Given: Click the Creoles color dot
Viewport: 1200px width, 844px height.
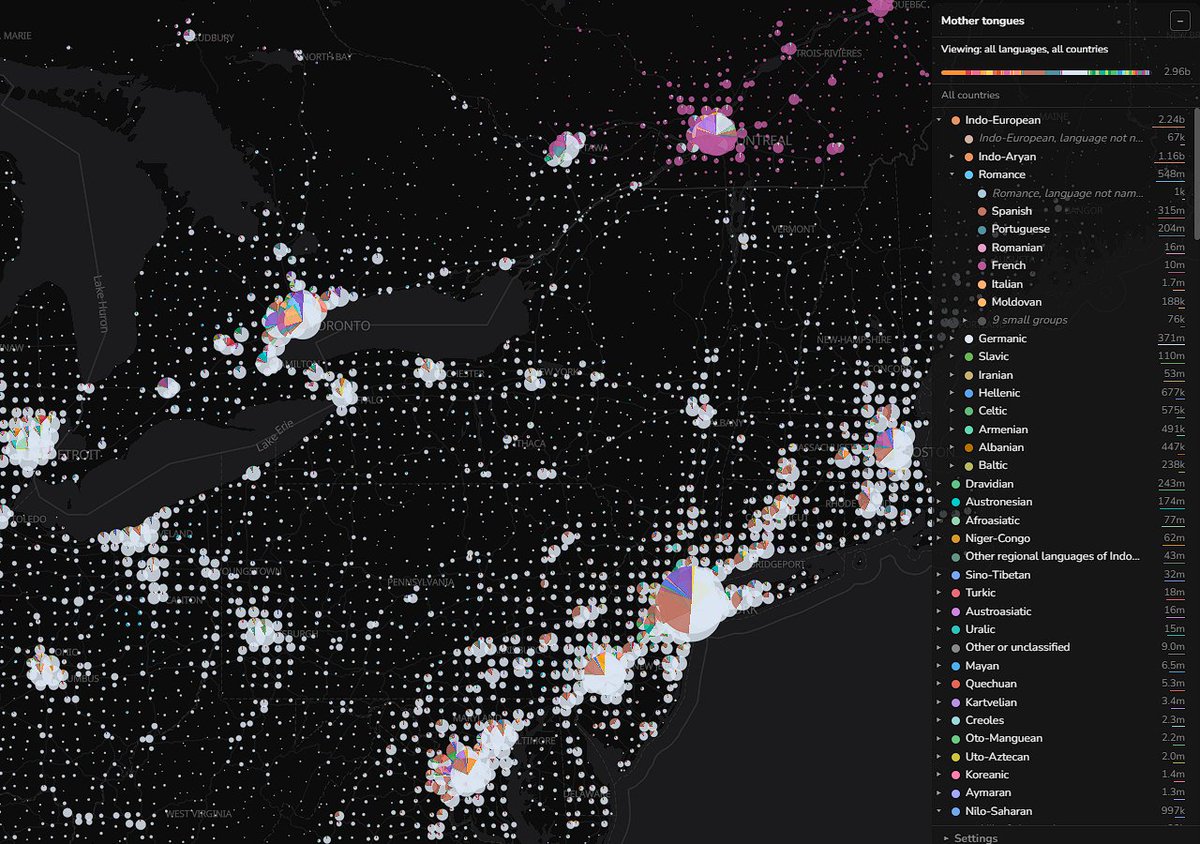Looking at the screenshot, I should point(956,720).
